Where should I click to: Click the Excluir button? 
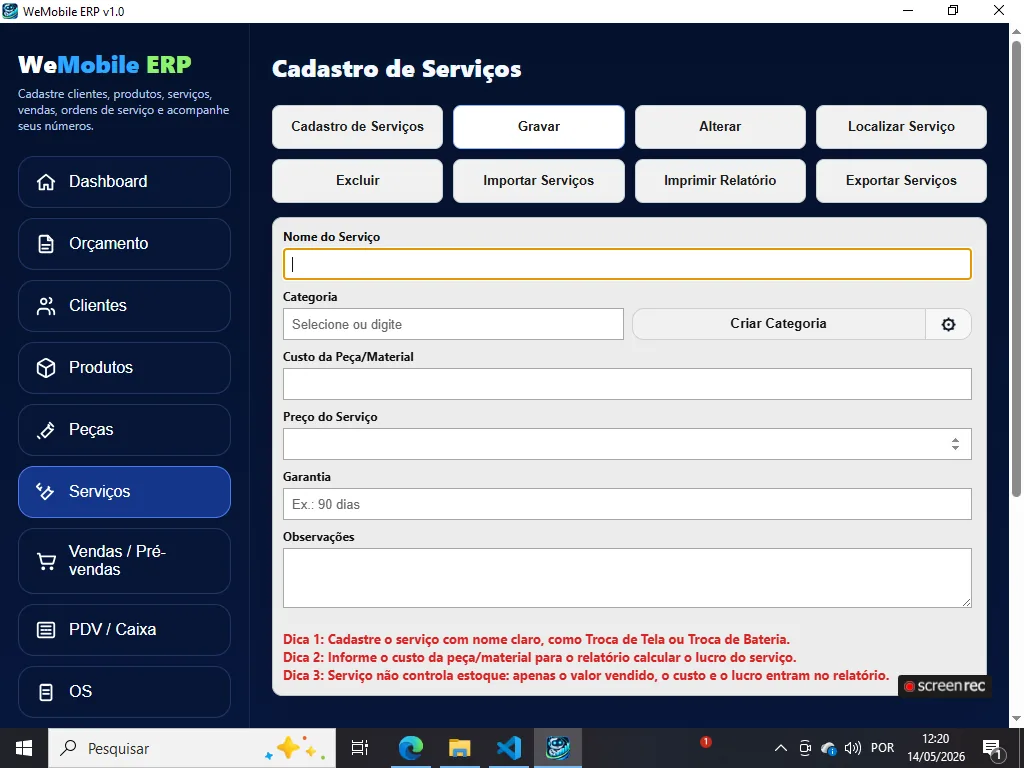click(357, 180)
